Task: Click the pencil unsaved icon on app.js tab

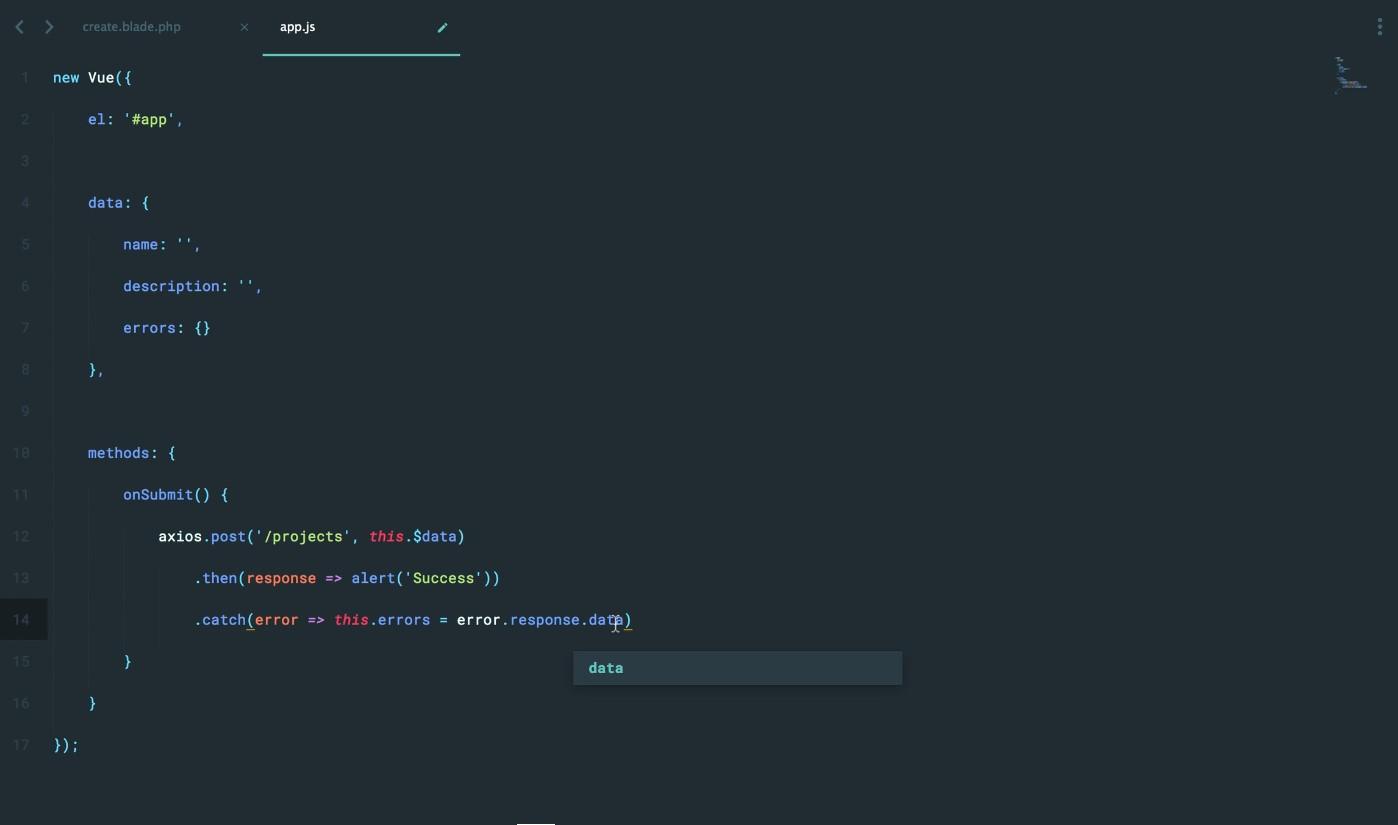Action: [x=443, y=27]
